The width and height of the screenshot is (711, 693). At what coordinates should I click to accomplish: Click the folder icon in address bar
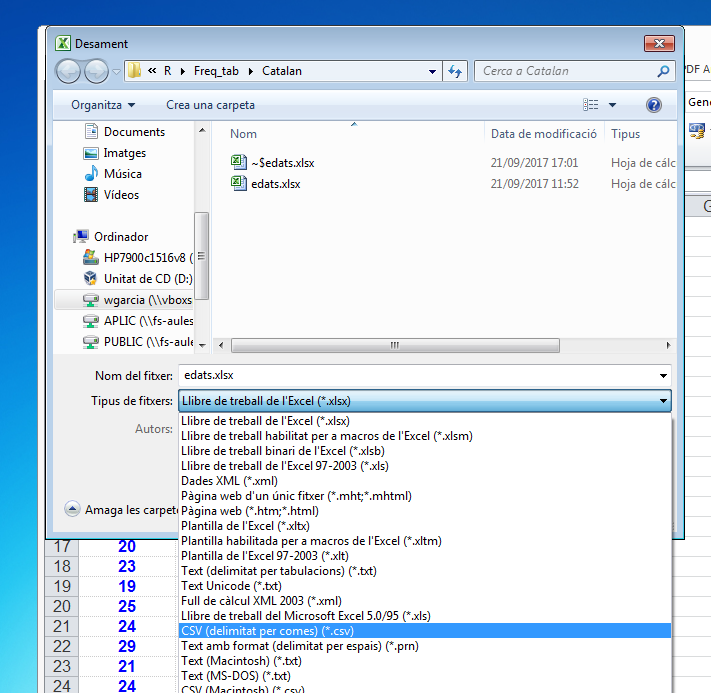(134, 71)
